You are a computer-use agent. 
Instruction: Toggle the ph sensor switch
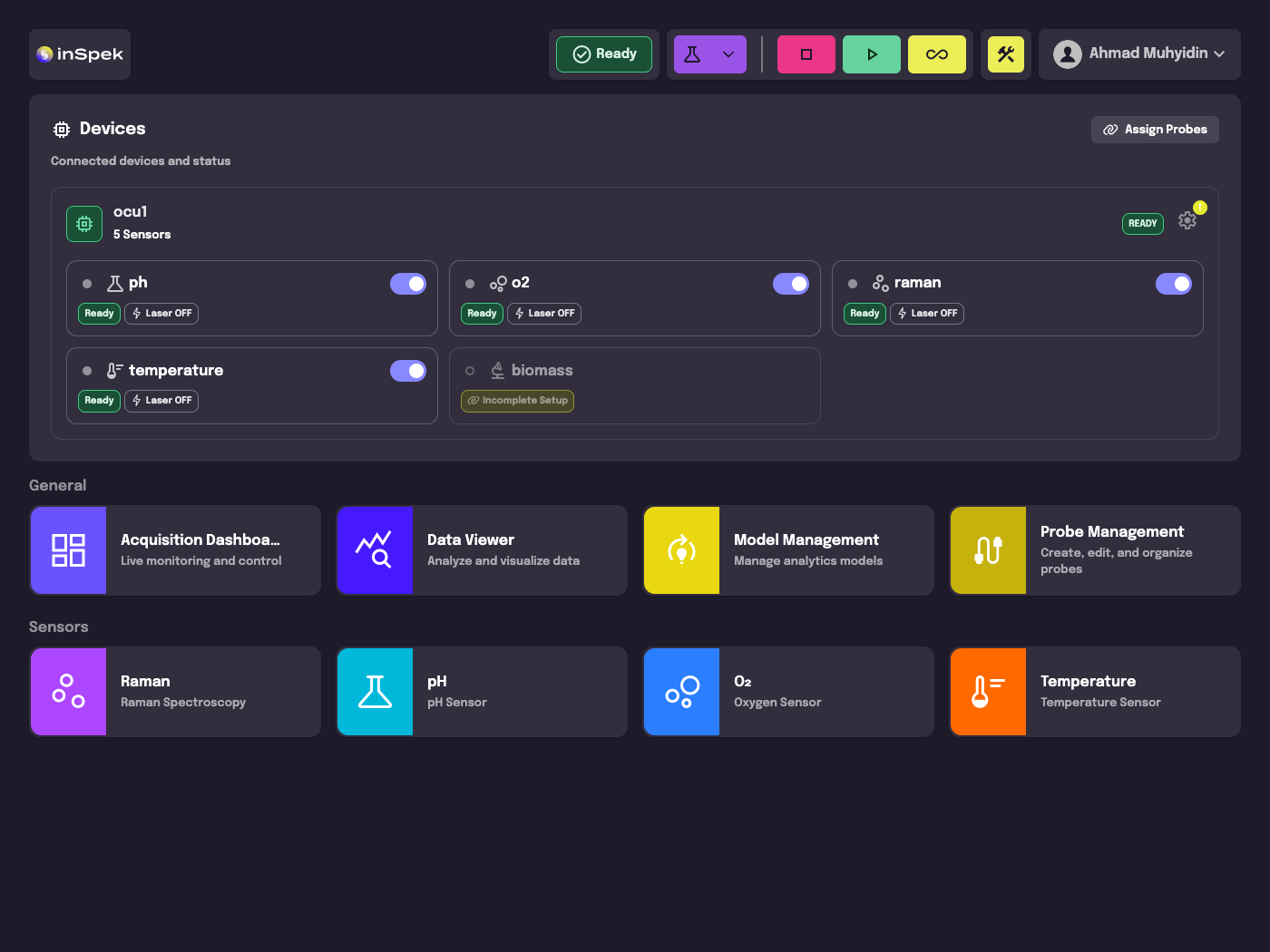[x=408, y=284]
